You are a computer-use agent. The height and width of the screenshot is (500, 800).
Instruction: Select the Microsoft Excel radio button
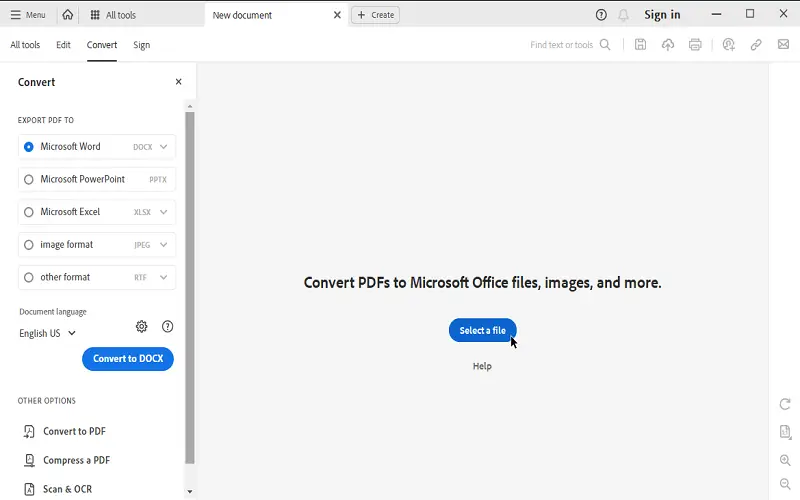point(29,212)
